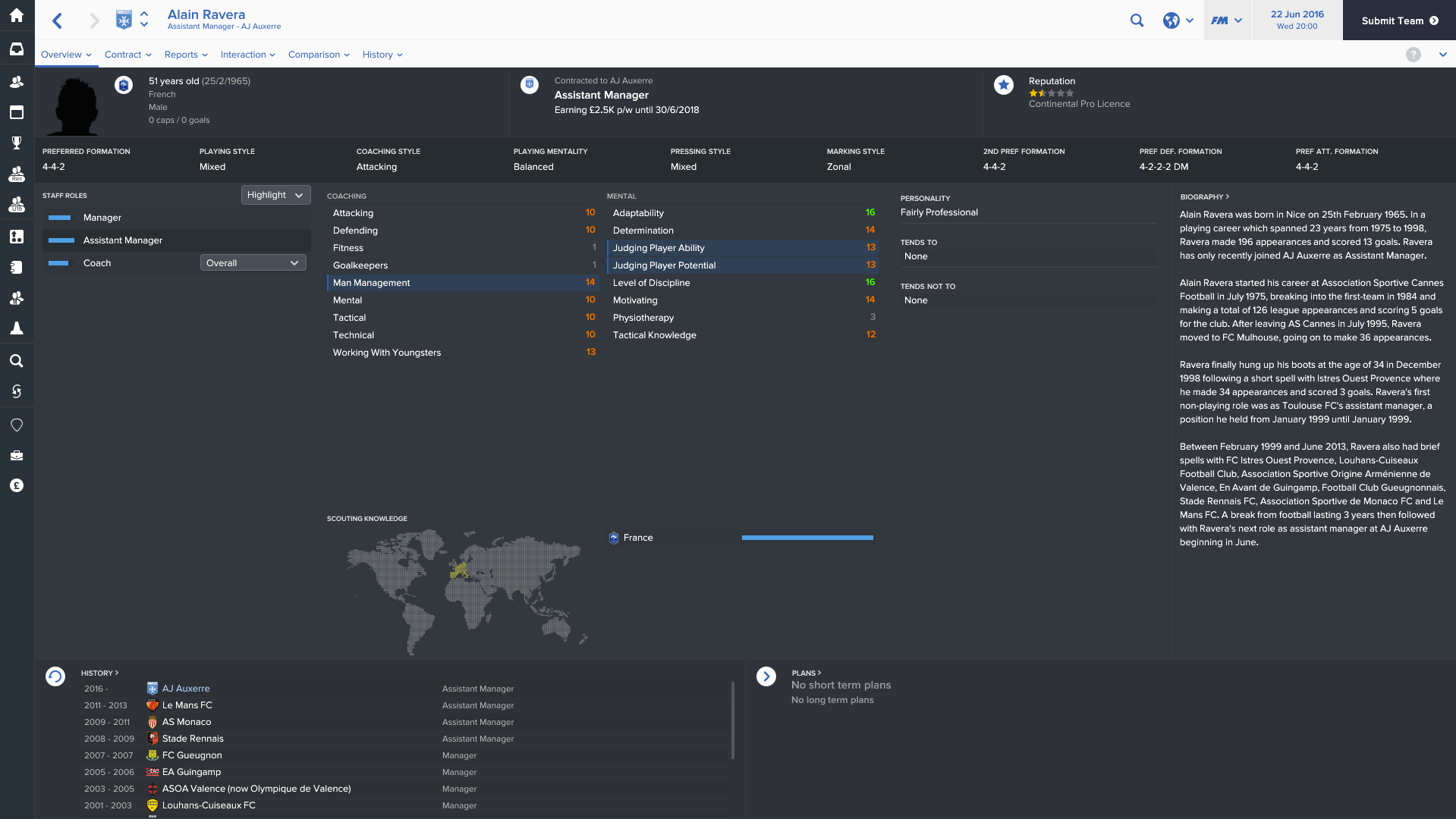Open the Club Info shield icon in sidebar
Image resolution: width=1456 pixels, height=819 pixels.
[17, 425]
